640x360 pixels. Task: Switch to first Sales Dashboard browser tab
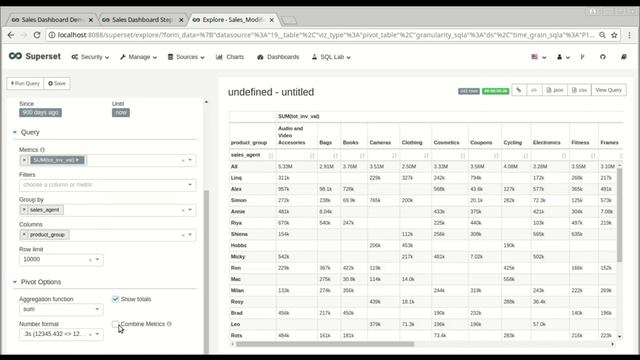51,20
